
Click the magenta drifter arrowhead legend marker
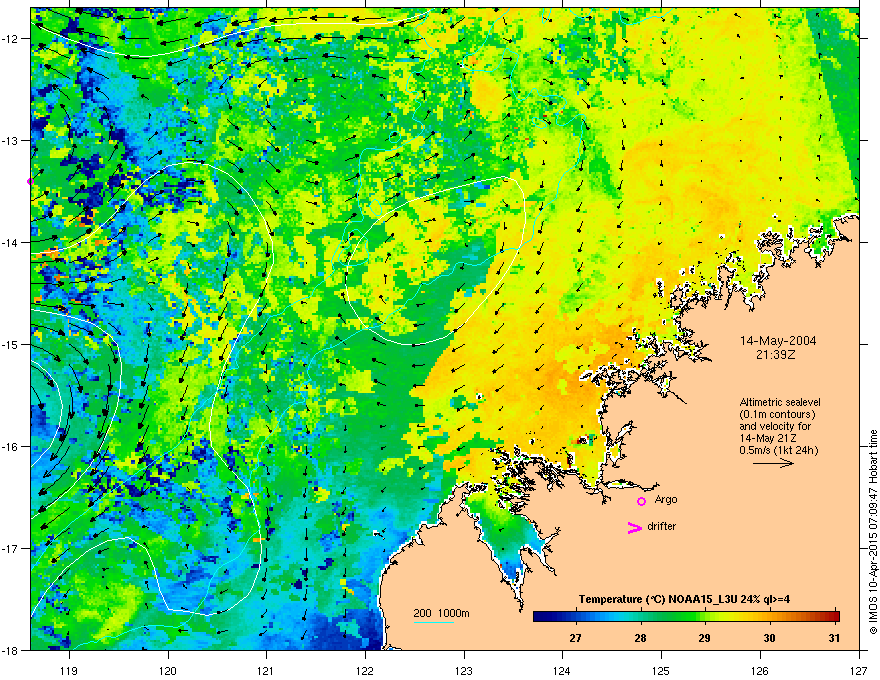634,527
